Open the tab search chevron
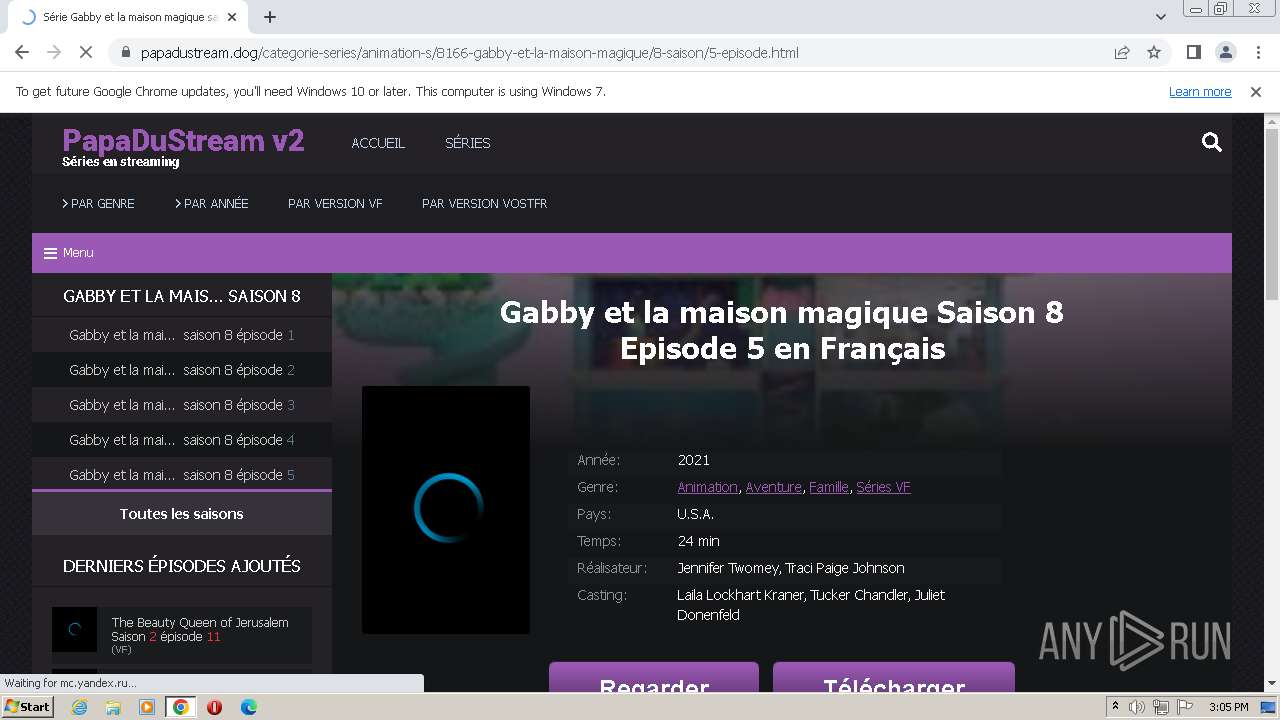The height and width of the screenshot is (720, 1280). 1161,17
